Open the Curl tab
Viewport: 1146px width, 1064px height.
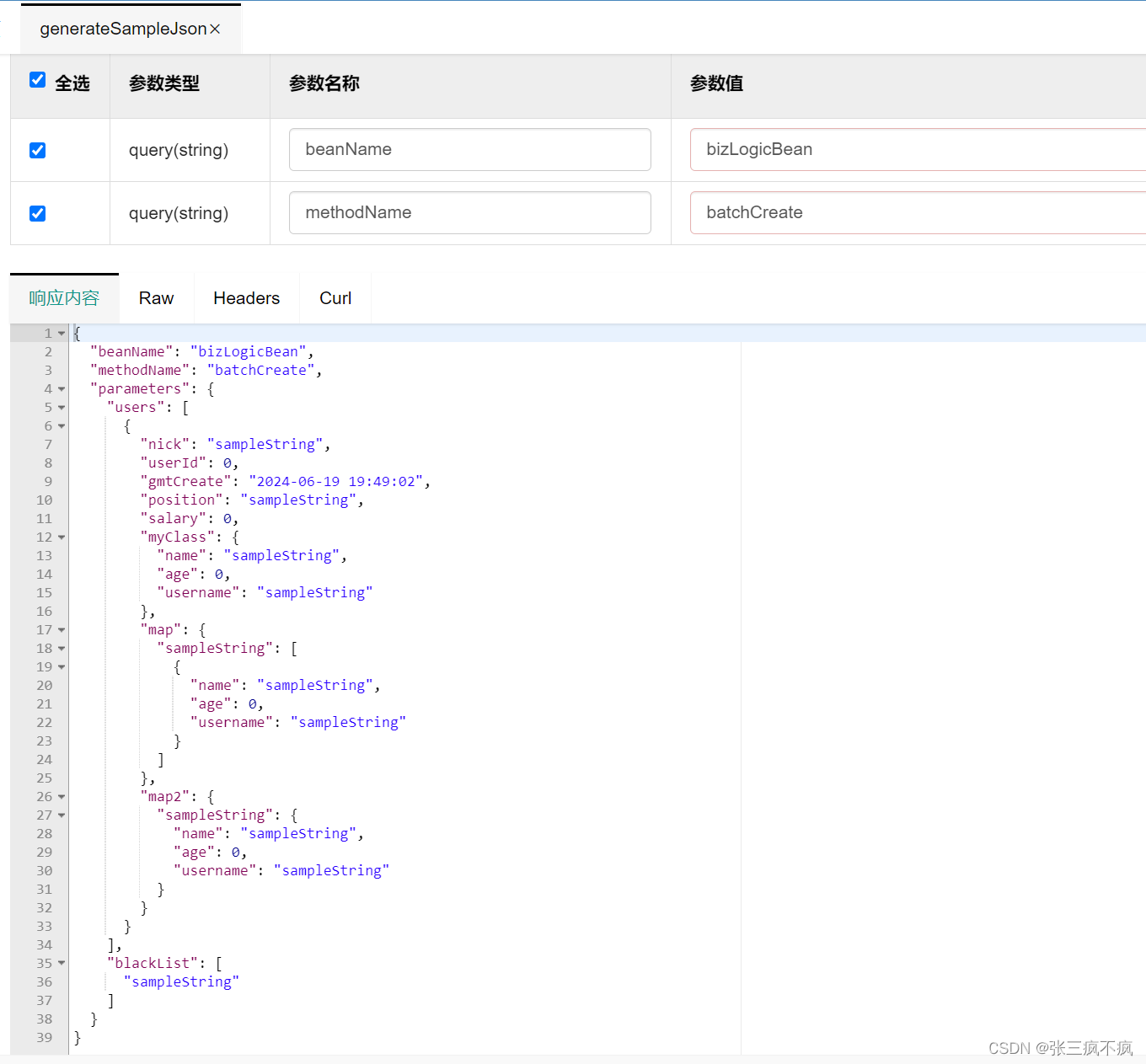335,298
